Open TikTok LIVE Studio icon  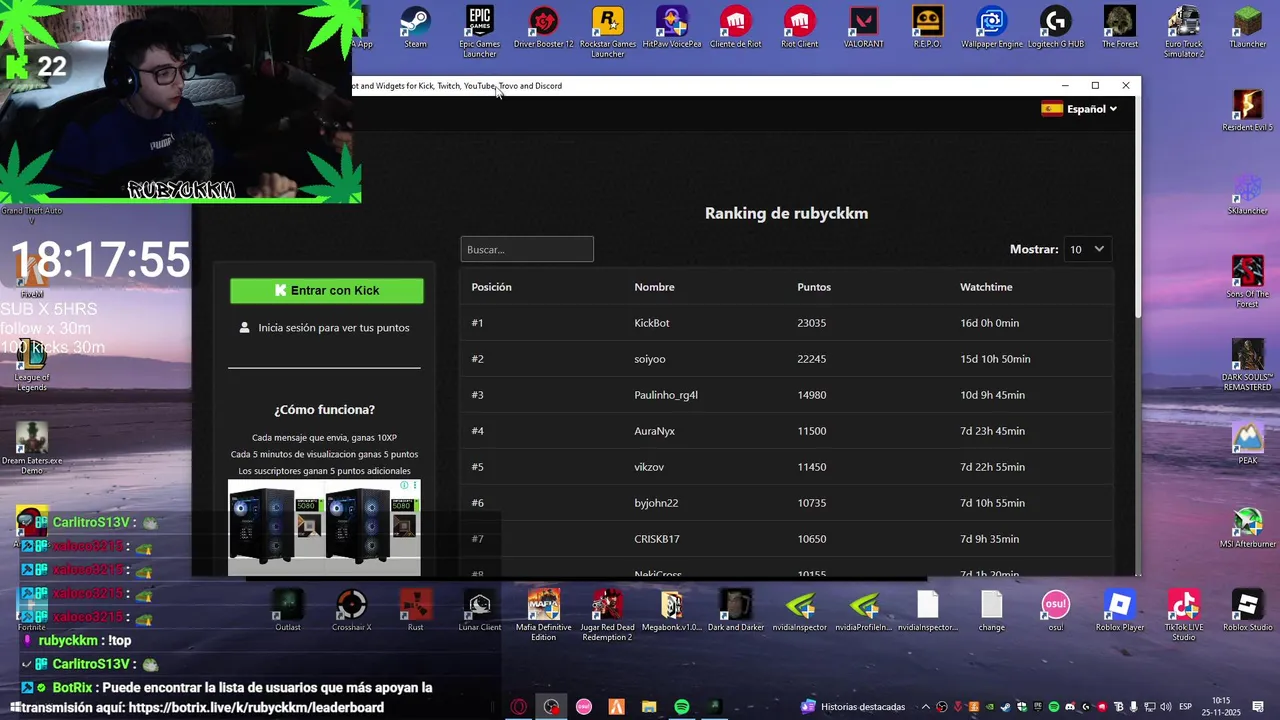point(1184,615)
